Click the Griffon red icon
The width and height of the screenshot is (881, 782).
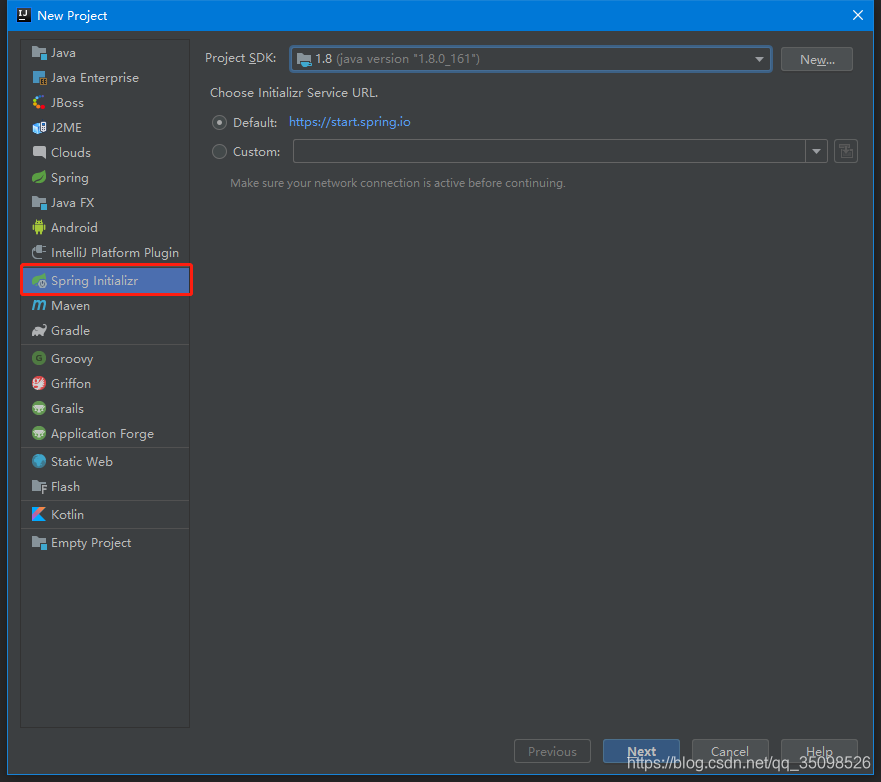(x=39, y=383)
